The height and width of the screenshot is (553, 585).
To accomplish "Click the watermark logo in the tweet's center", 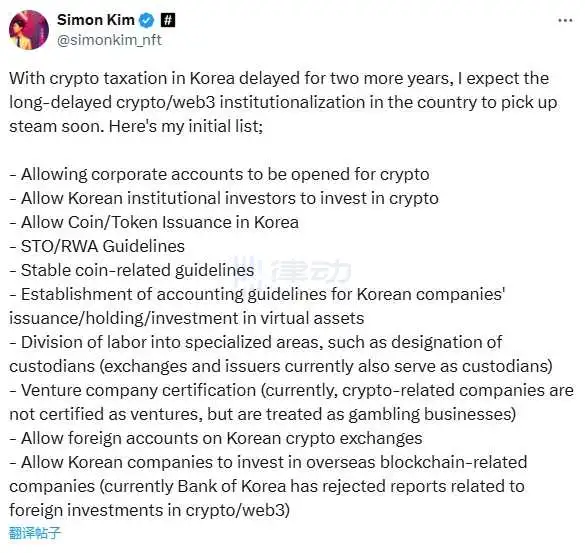I will (294, 270).
